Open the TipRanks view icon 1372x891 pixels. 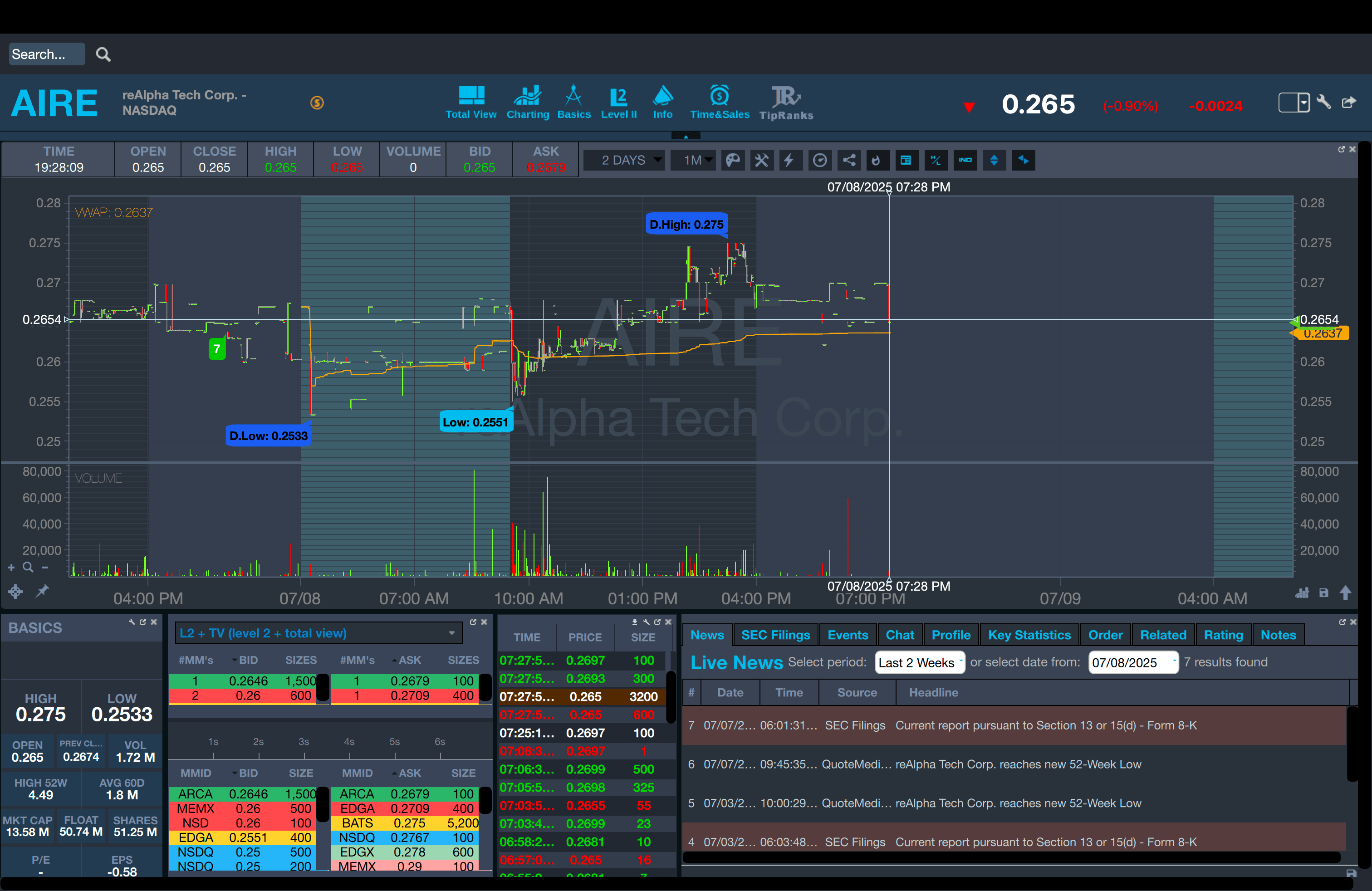(x=786, y=103)
